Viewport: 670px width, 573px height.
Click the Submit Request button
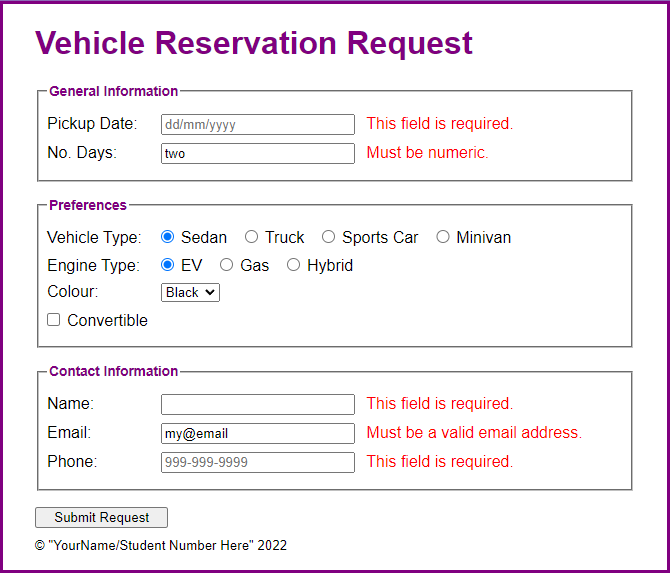[x=101, y=517]
